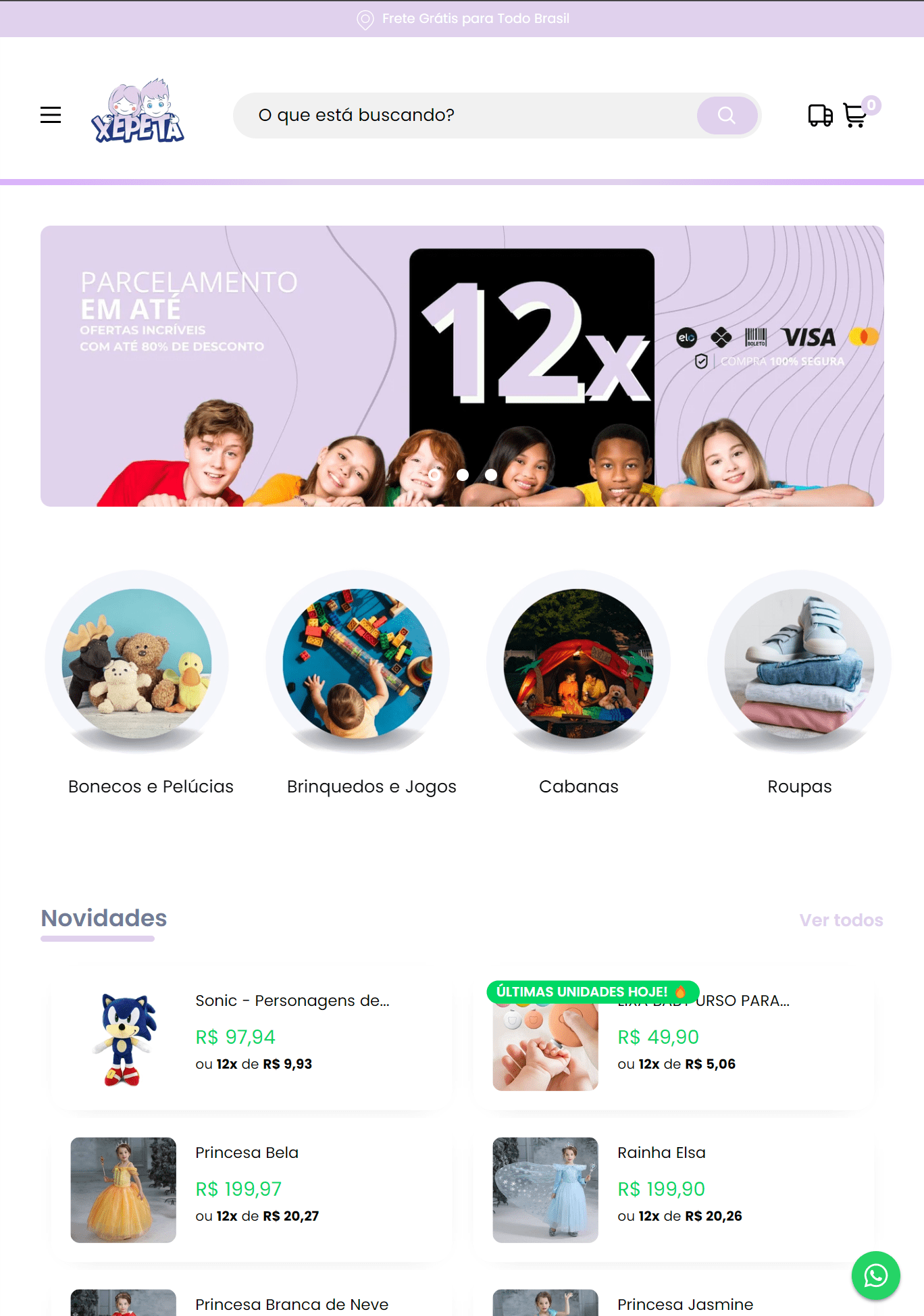Click the Rainha Elsa dress thumbnail
Screen dimensions: 924x1316
click(x=546, y=1190)
